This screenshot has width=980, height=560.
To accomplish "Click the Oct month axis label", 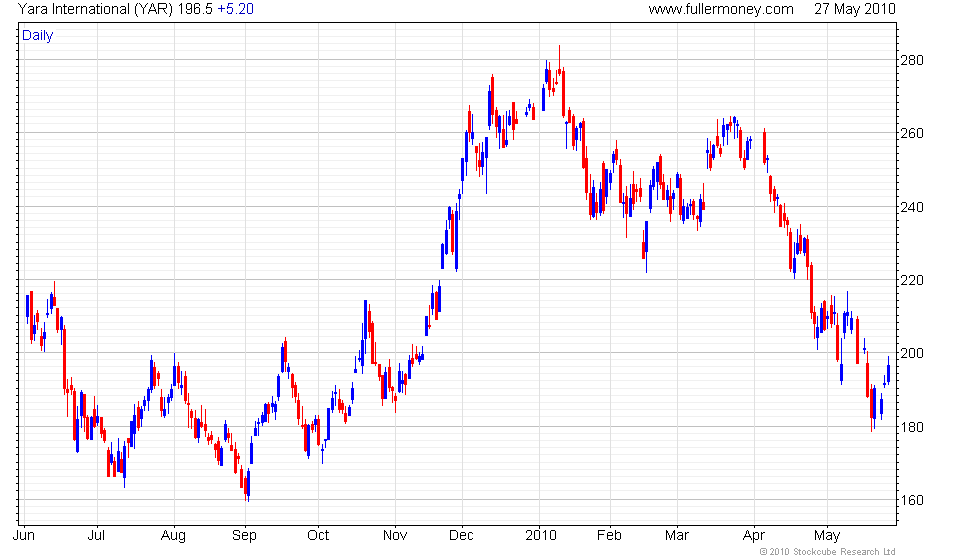I will pos(318,536).
